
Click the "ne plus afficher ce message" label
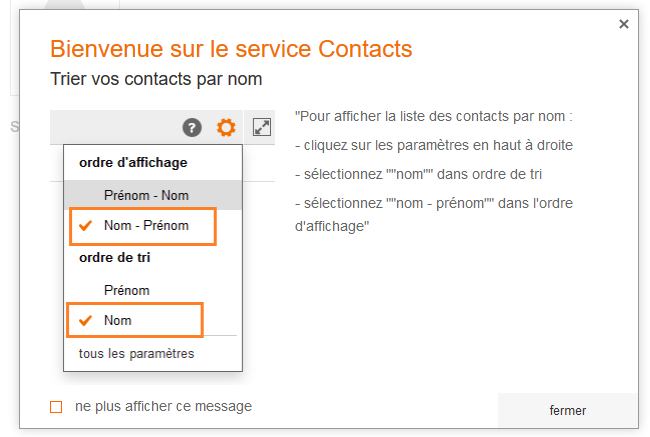click(x=163, y=406)
